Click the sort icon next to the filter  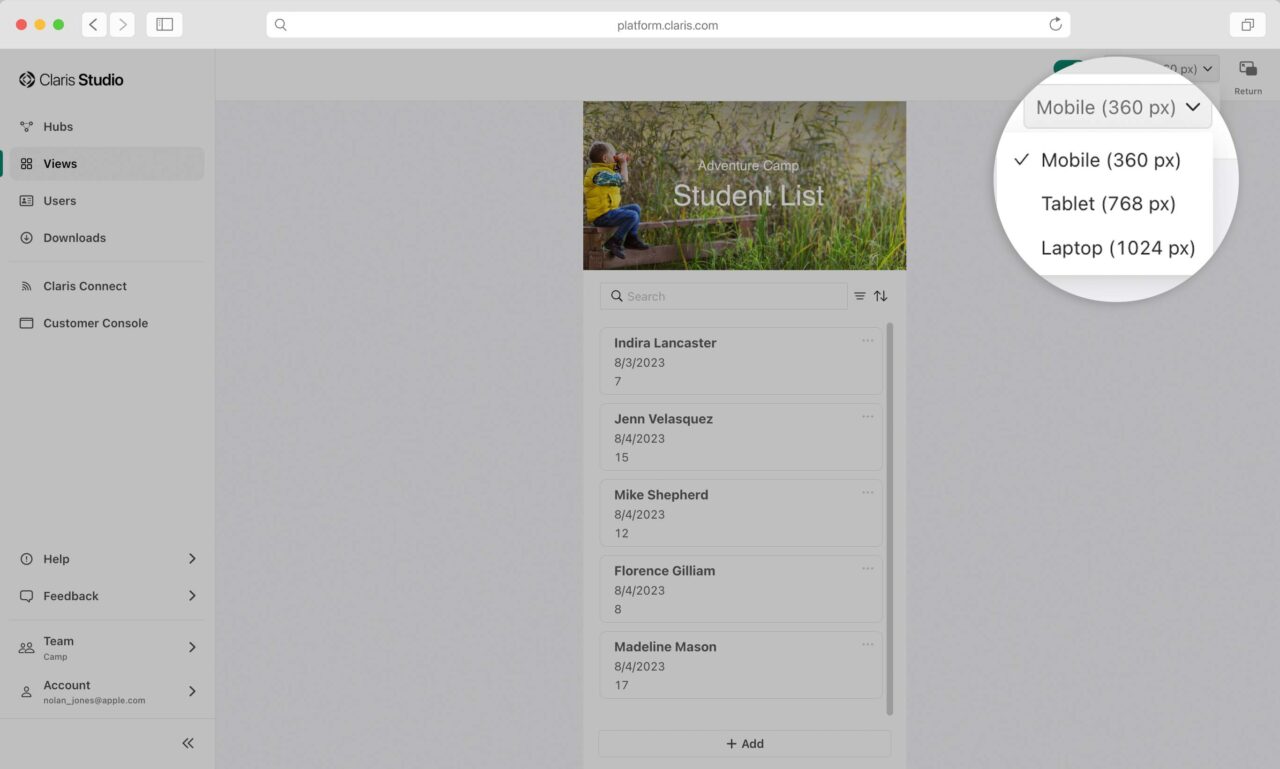[881, 295]
